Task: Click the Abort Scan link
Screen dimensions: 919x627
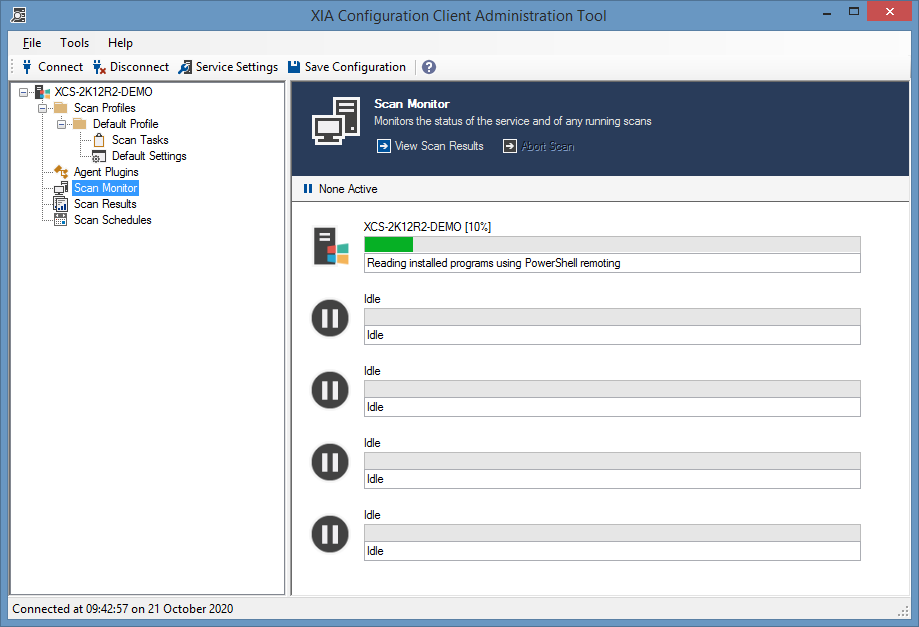Action: click(x=548, y=146)
